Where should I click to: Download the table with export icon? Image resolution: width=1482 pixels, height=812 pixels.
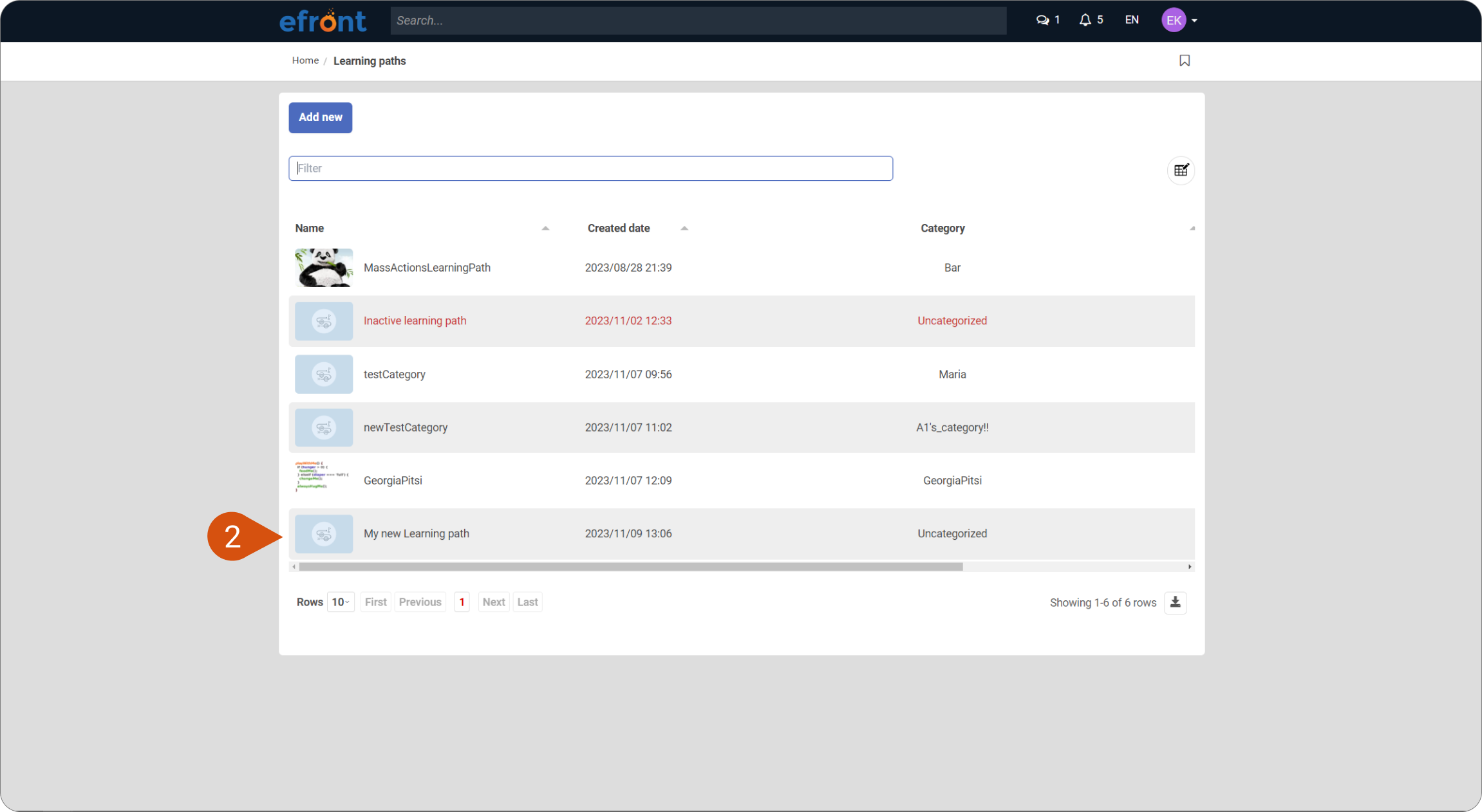[1176, 603]
